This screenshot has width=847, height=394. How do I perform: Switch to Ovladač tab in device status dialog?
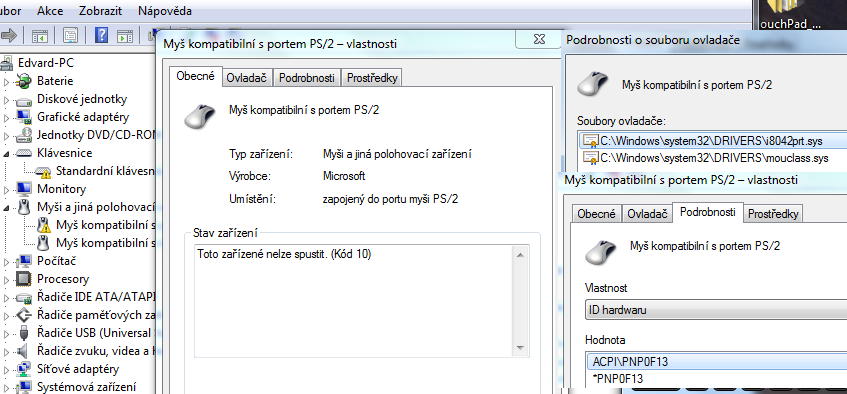[247, 78]
